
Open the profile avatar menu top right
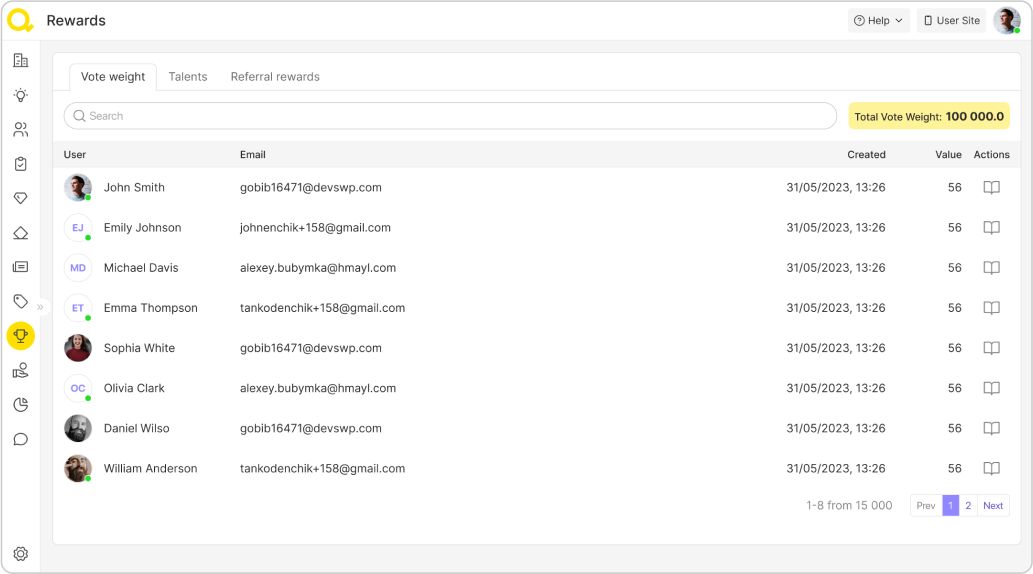(x=1006, y=21)
